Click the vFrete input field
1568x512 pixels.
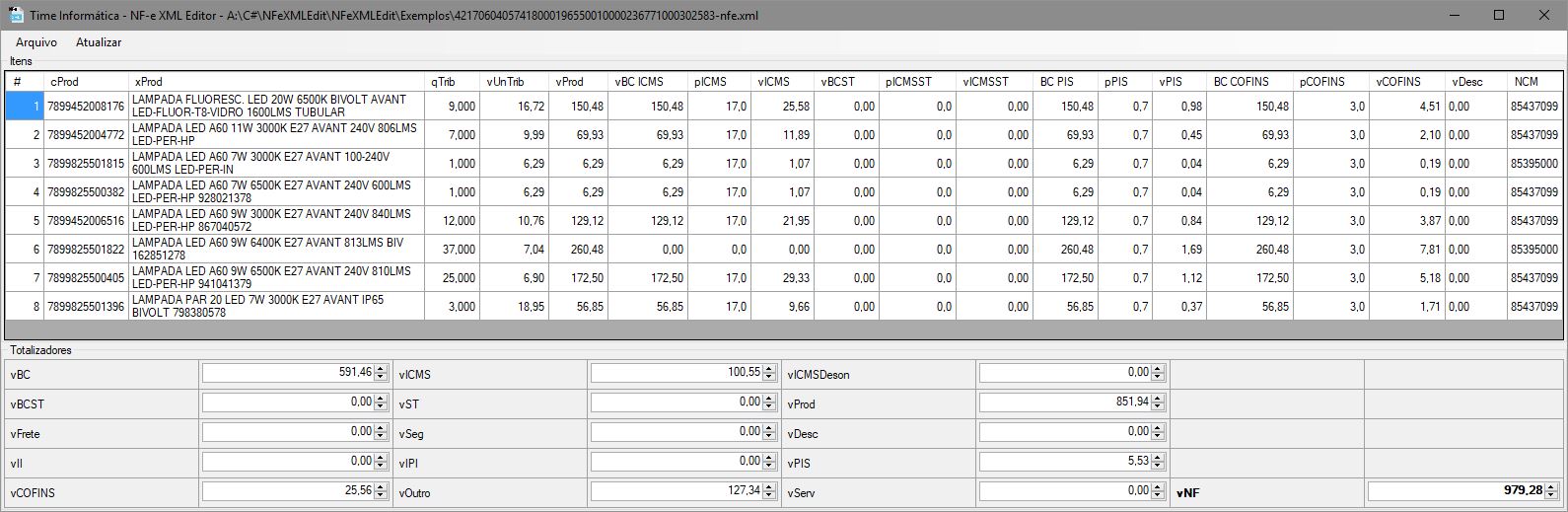pyautogui.click(x=288, y=432)
